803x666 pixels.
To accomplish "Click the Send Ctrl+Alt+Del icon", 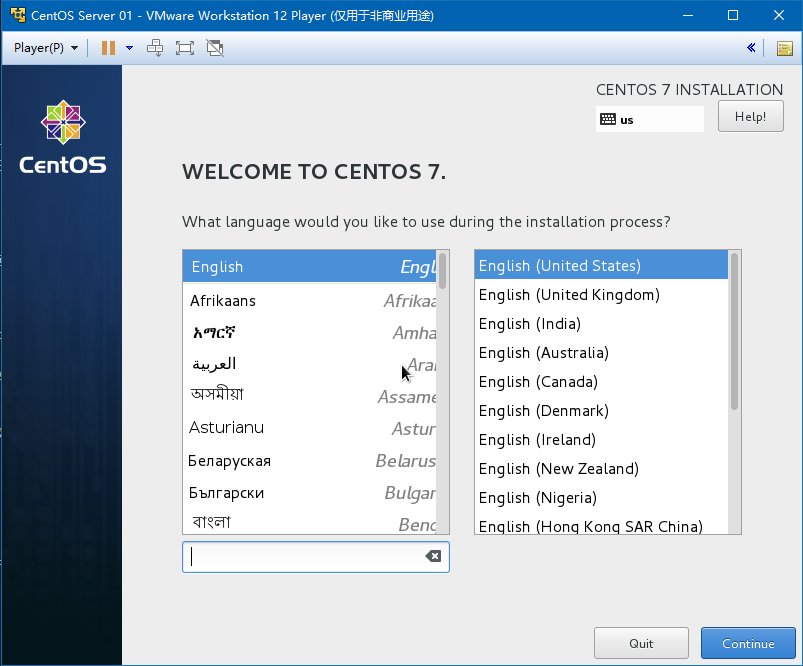I will [155, 48].
